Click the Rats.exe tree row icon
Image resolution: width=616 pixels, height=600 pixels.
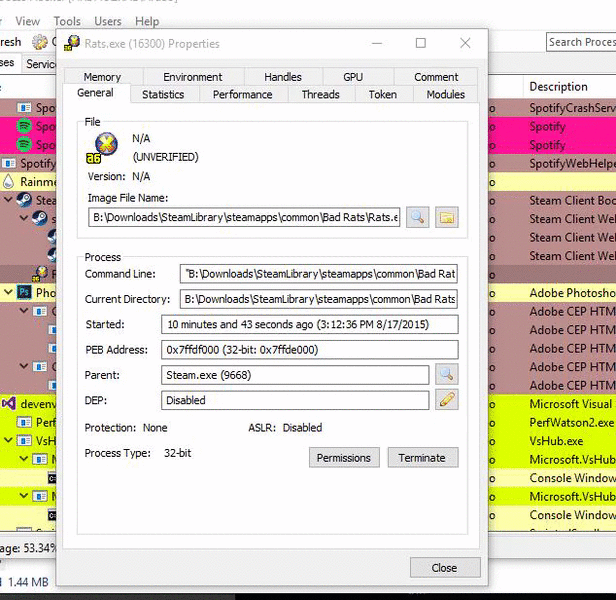(40, 273)
